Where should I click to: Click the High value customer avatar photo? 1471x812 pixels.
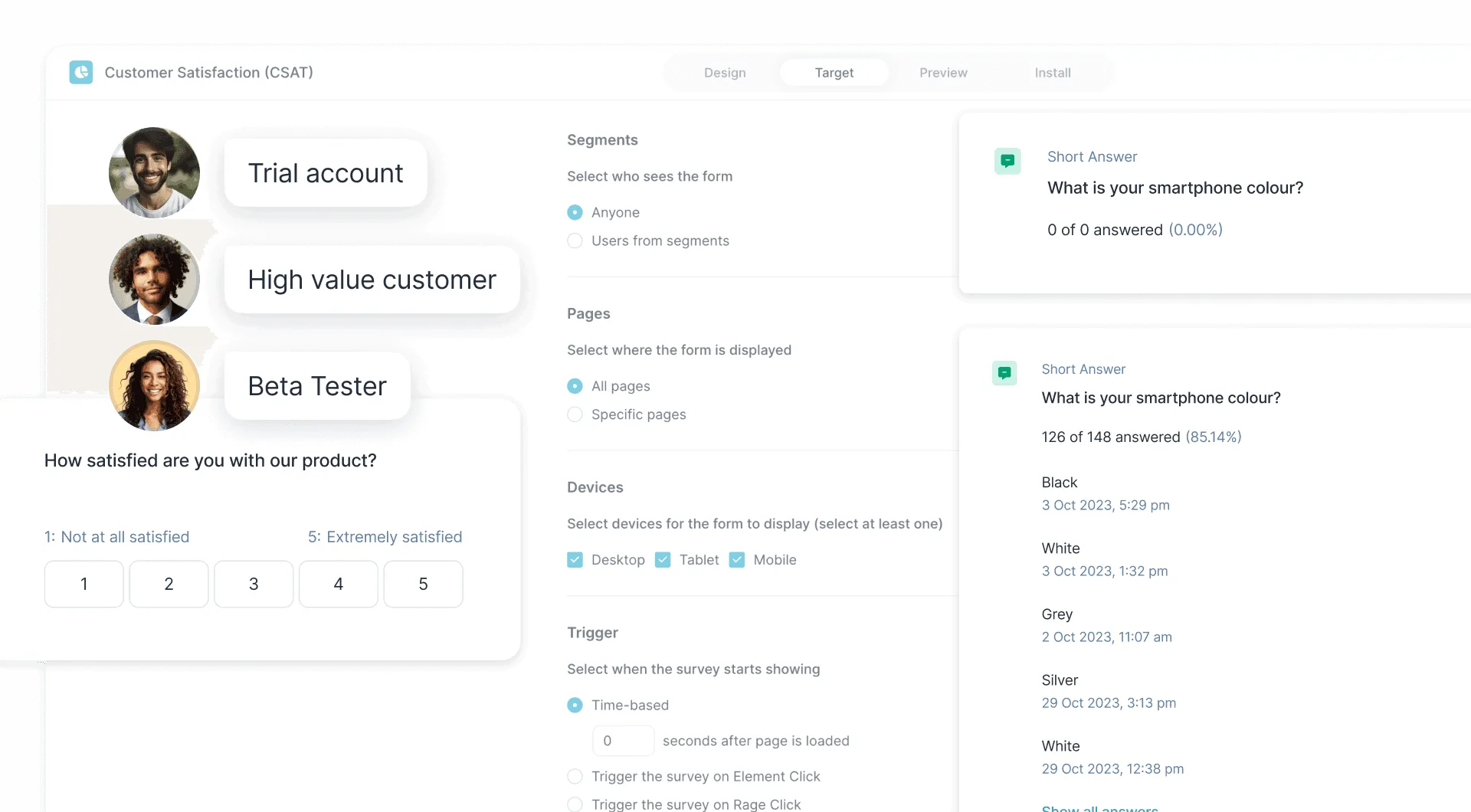(153, 279)
